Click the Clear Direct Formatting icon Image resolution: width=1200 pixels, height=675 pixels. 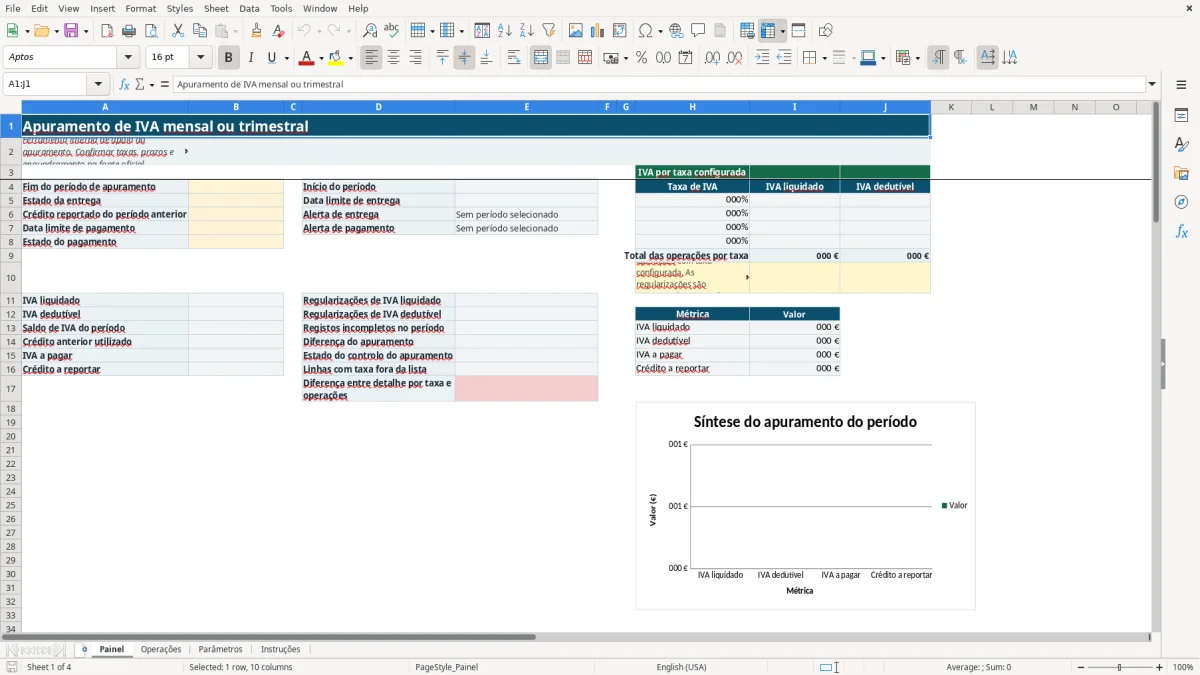279,31
